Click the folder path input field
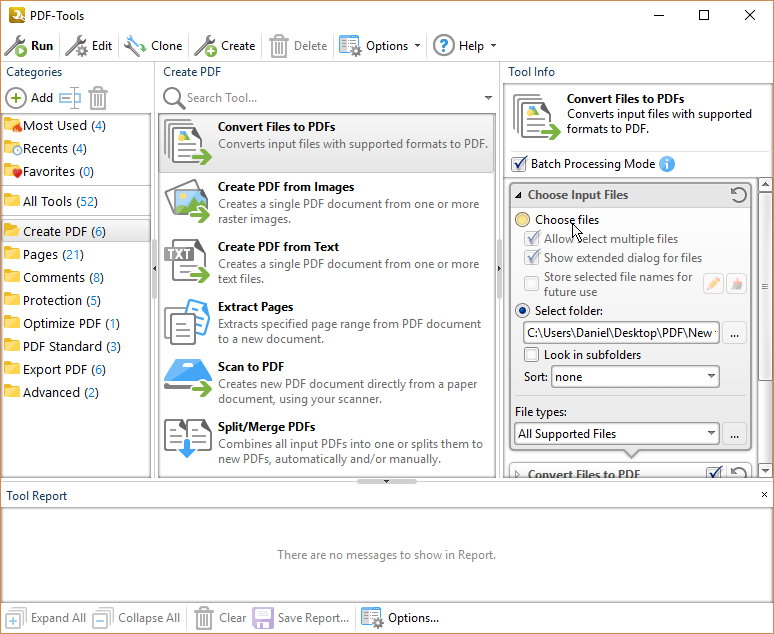The width and height of the screenshot is (774, 634). [x=621, y=333]
